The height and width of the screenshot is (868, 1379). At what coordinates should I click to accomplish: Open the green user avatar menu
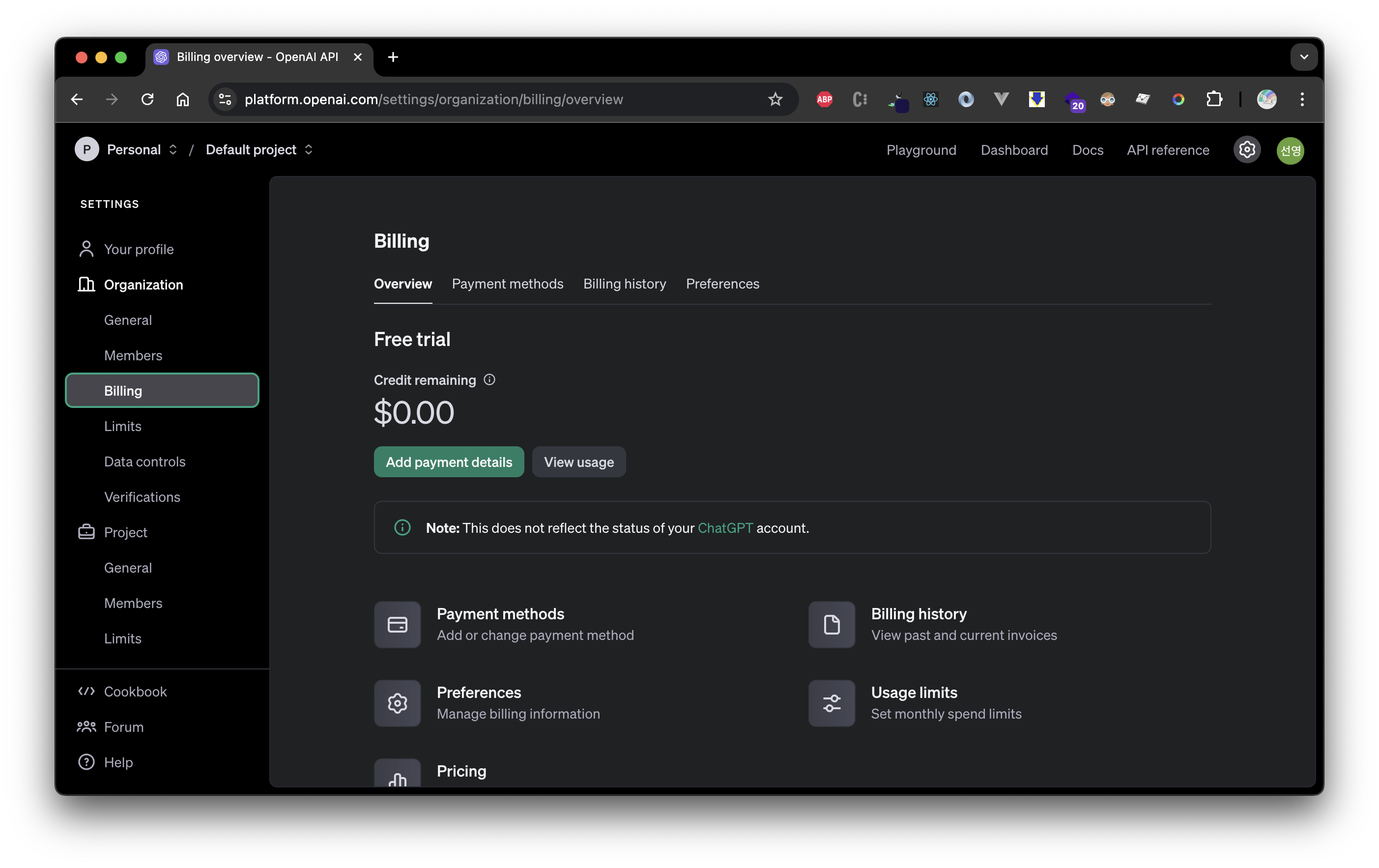point(1290,150)
